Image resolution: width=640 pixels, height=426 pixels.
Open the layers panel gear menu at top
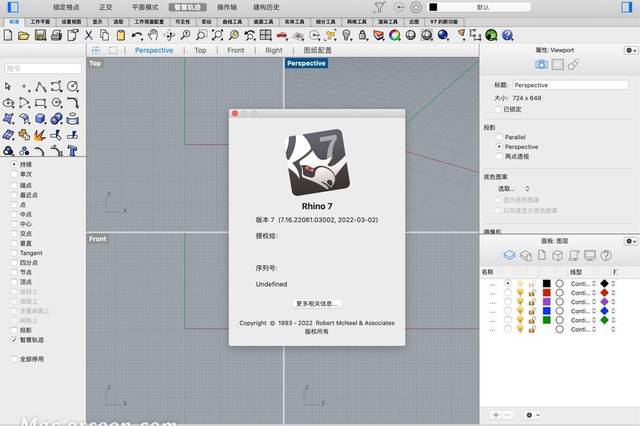pos(631,241)
